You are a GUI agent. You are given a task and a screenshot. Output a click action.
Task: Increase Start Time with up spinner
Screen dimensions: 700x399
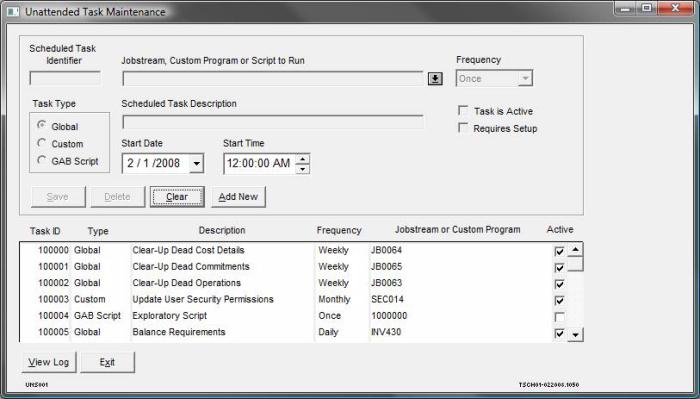[x=303, y=159]
